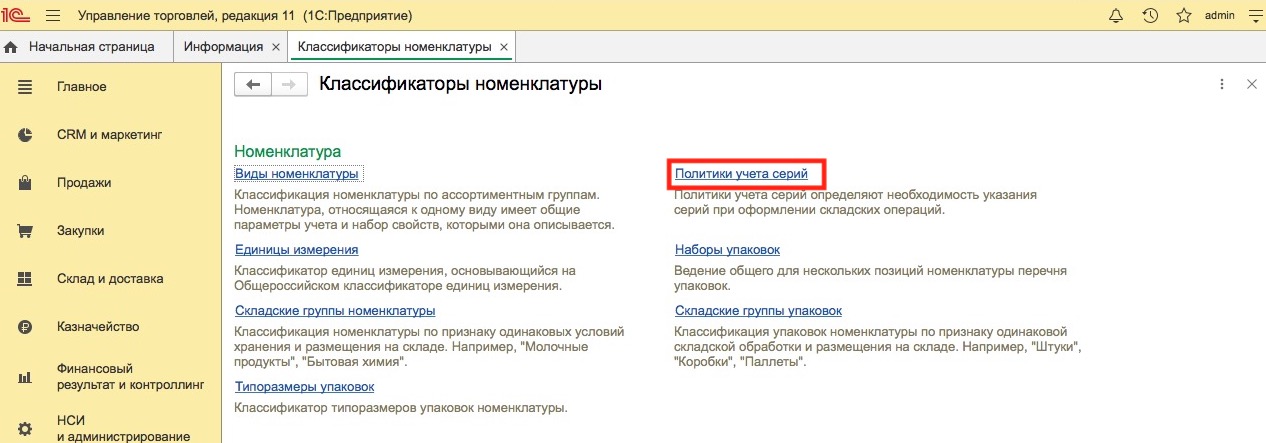The height and width of the screenshot is (443, 1266).
Task: Navigate back with the left arrow button
Action: 252,85
